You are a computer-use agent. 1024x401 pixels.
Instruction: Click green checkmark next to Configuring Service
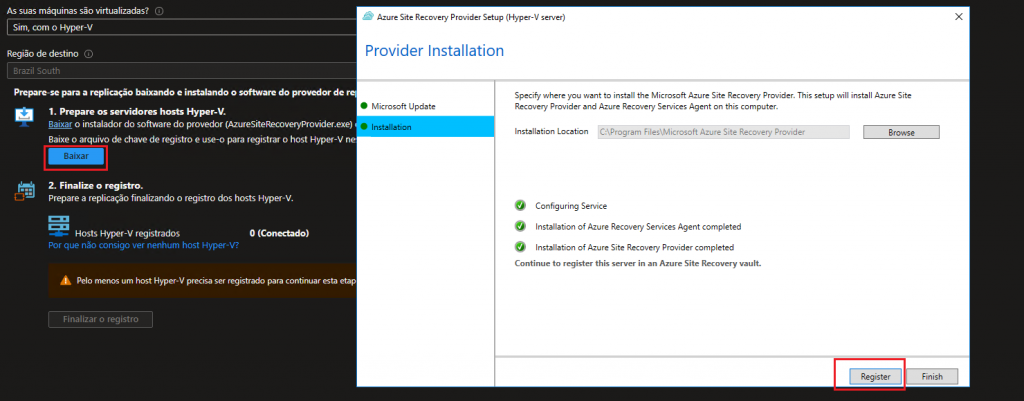pos(520,206)
